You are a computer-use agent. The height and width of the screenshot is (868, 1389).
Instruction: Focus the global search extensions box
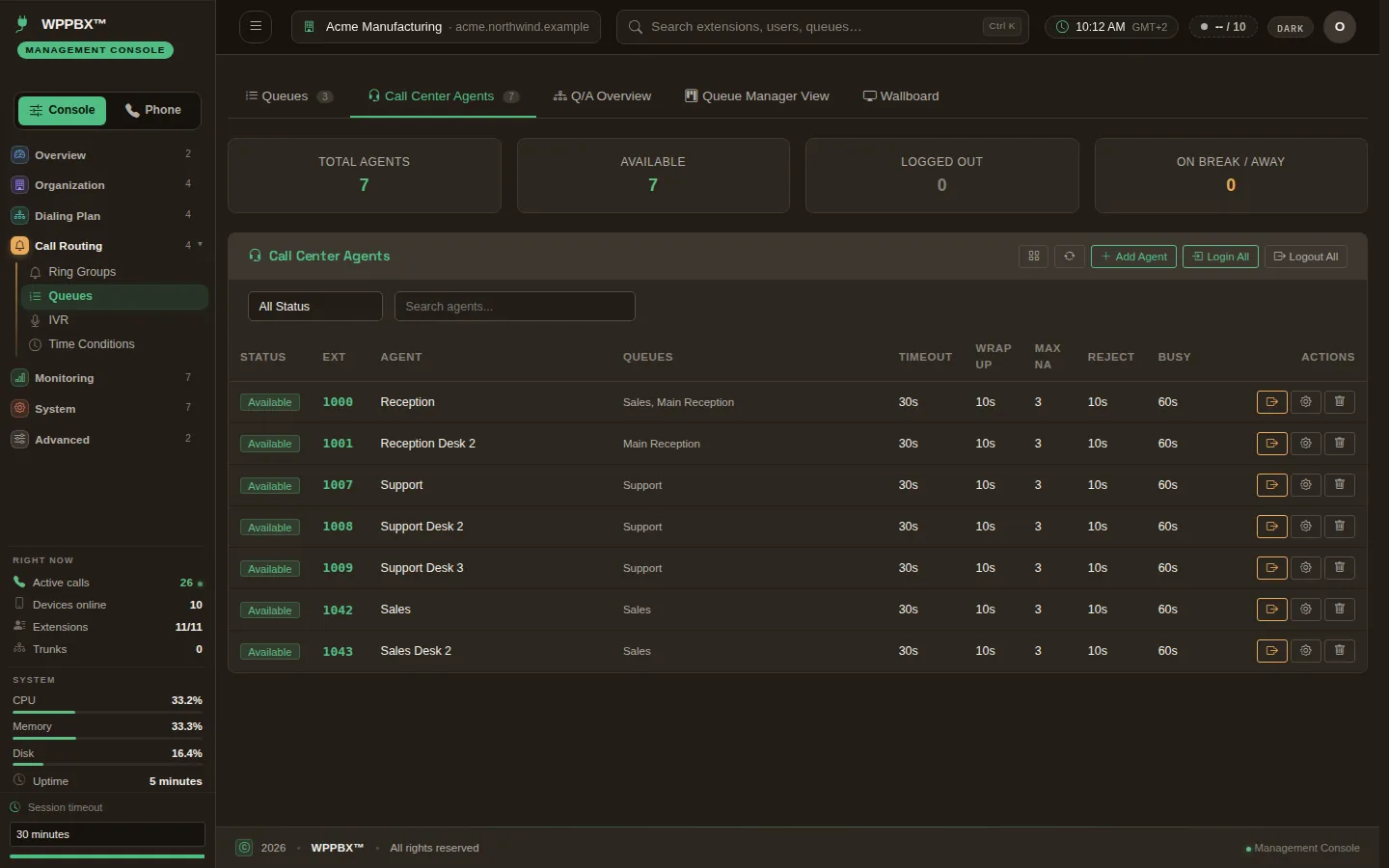coord(823,27)
